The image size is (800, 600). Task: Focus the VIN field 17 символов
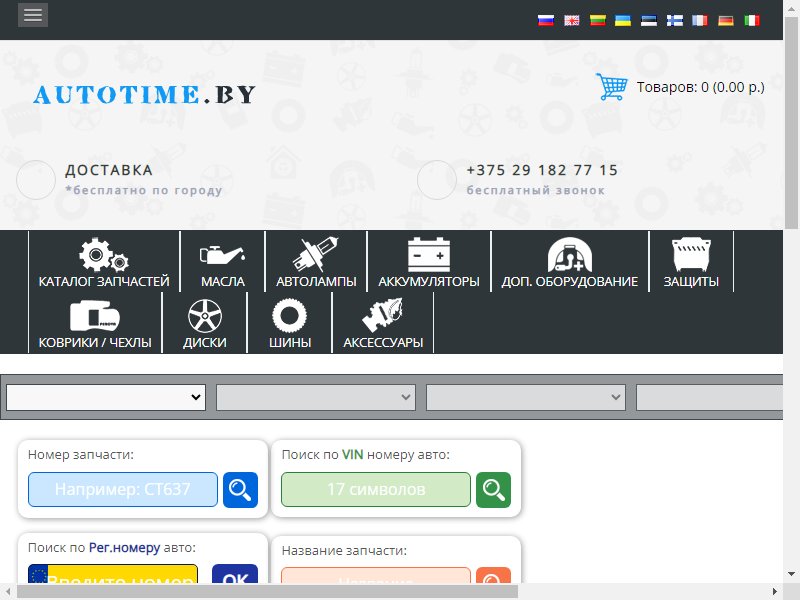[x=376, y=489]
